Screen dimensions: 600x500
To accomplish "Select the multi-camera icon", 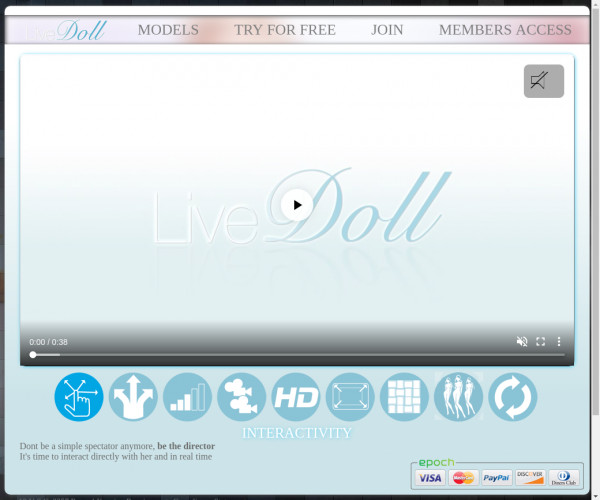I will coord(241,397).
